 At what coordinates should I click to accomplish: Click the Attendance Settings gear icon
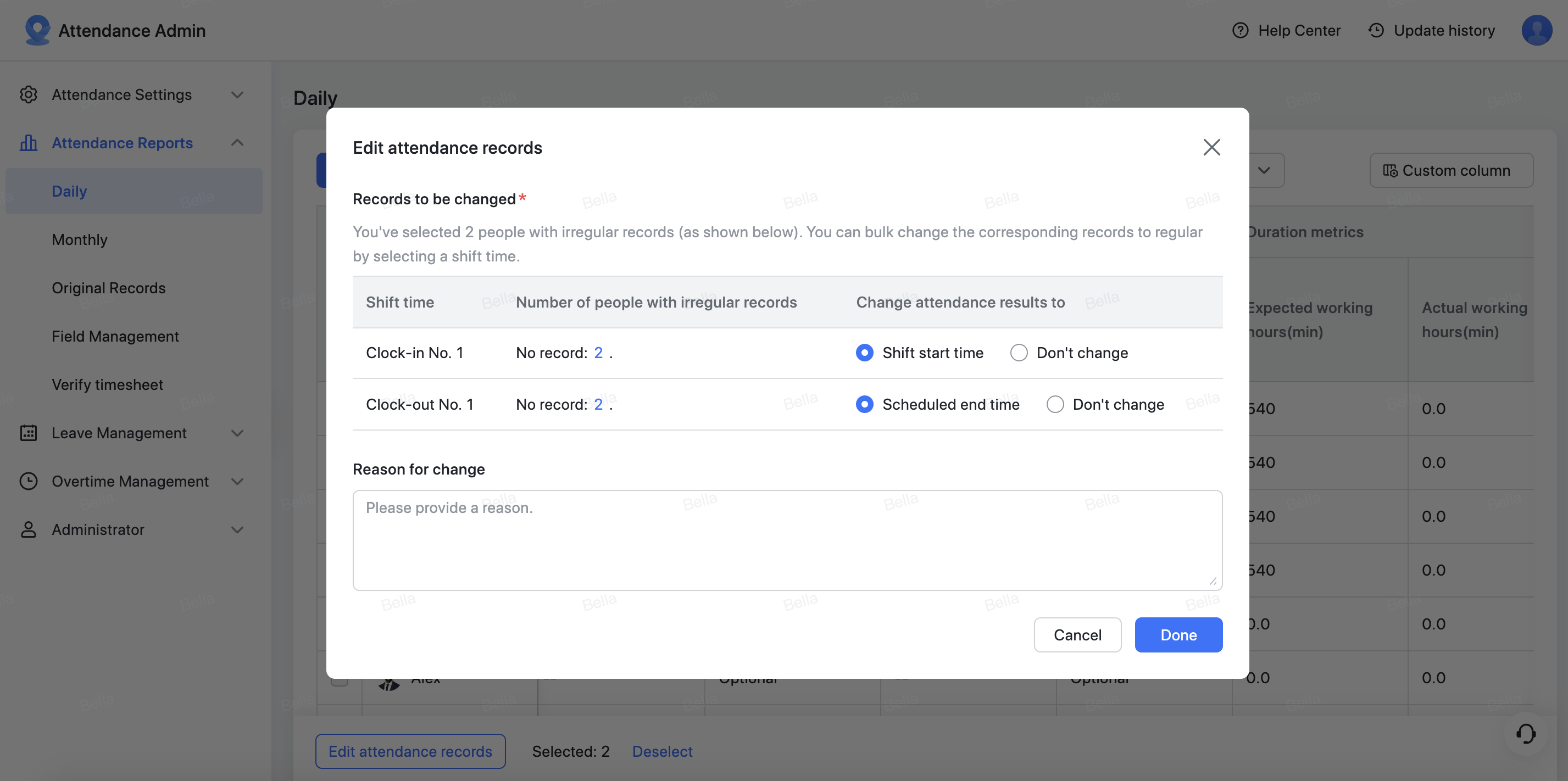pos(29,94)
